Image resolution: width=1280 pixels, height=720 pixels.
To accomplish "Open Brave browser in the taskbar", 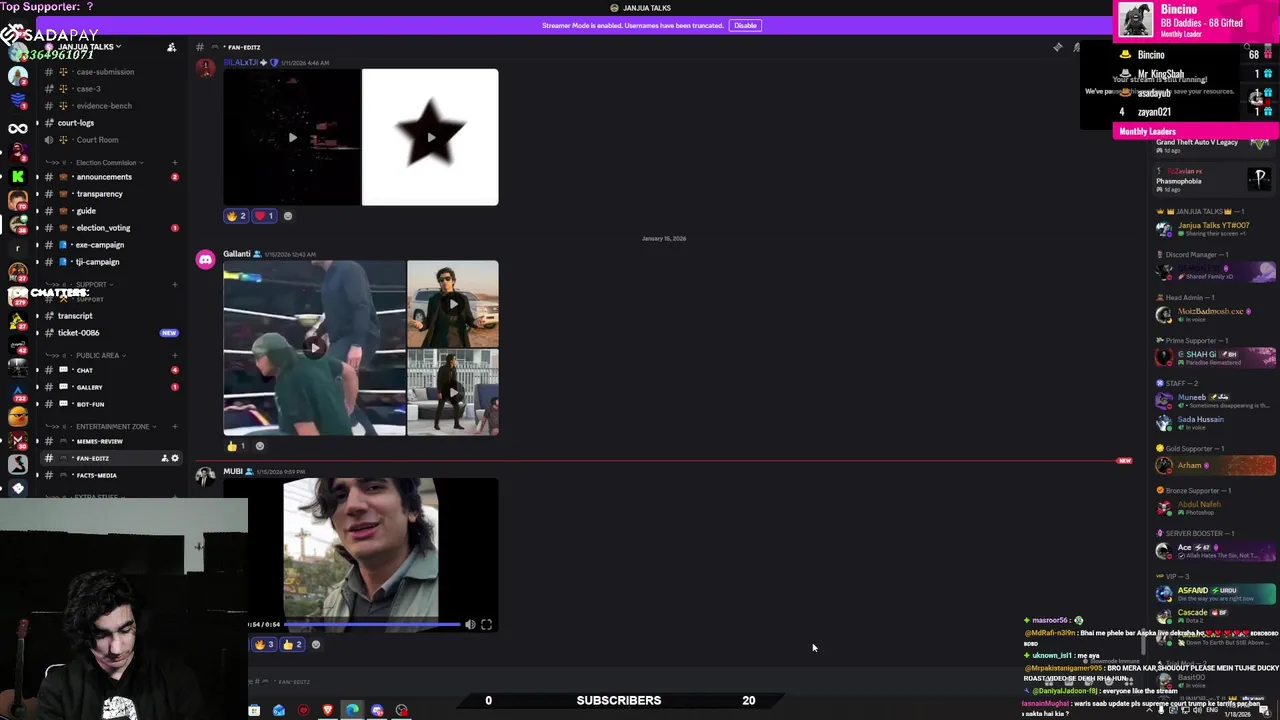I will (328, 710).
